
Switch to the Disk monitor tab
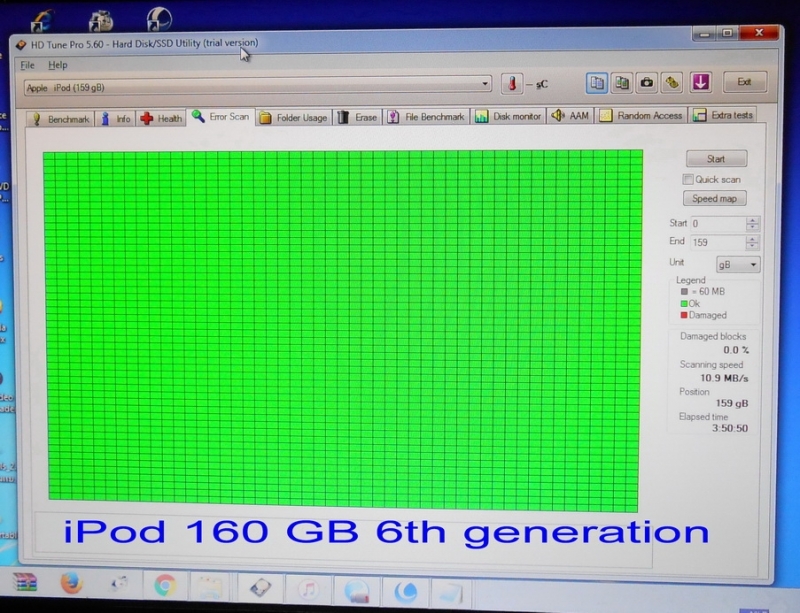point(508,116)
